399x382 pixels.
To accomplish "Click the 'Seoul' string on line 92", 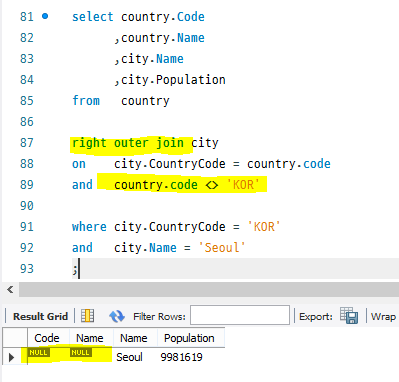I will (222, 248).
